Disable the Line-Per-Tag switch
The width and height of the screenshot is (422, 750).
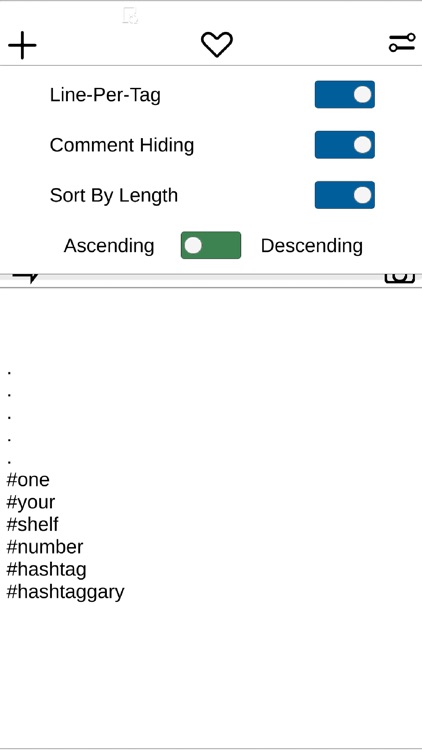344,95
